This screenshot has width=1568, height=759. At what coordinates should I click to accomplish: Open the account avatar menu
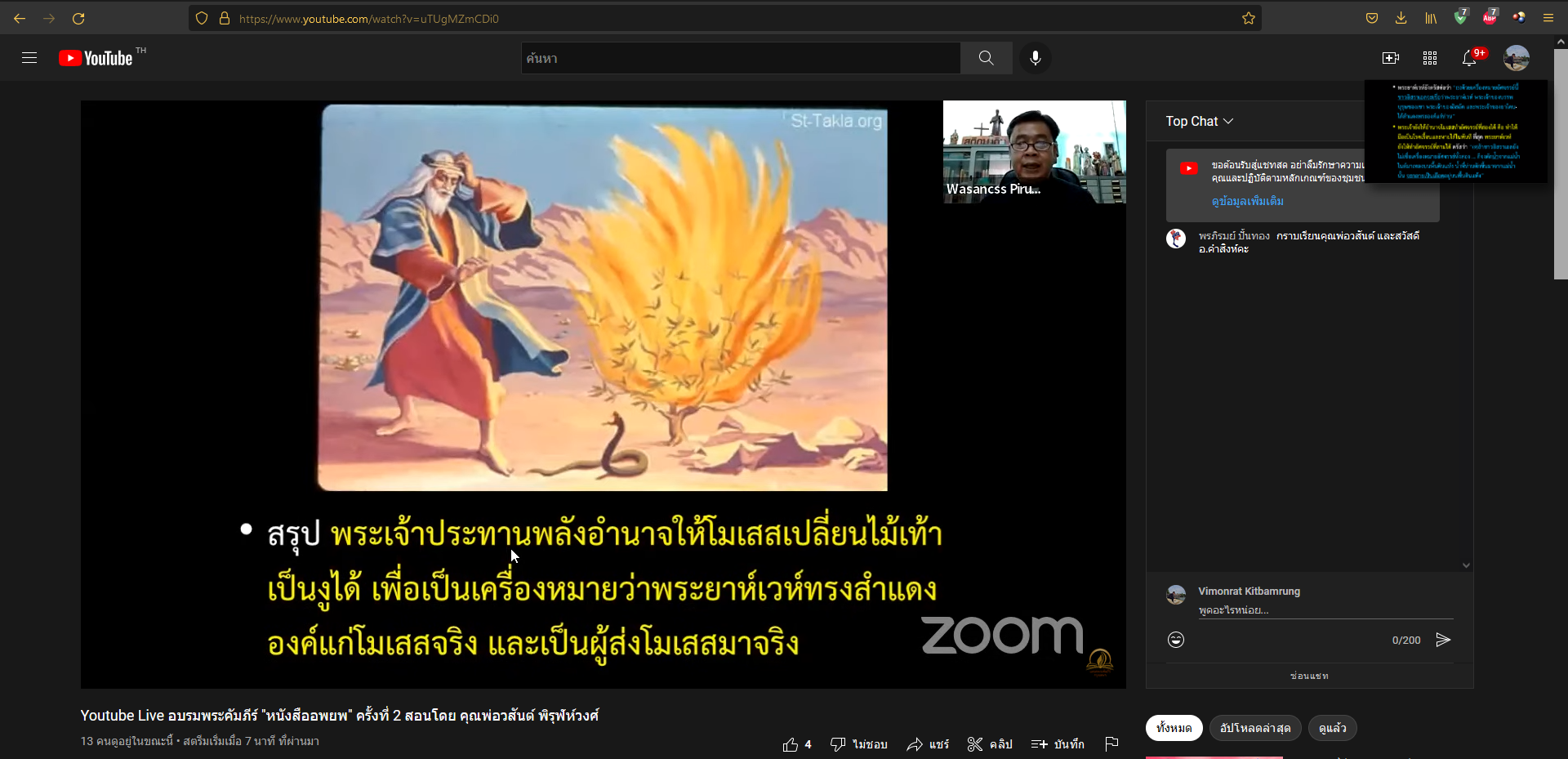tap(1517, 58)
